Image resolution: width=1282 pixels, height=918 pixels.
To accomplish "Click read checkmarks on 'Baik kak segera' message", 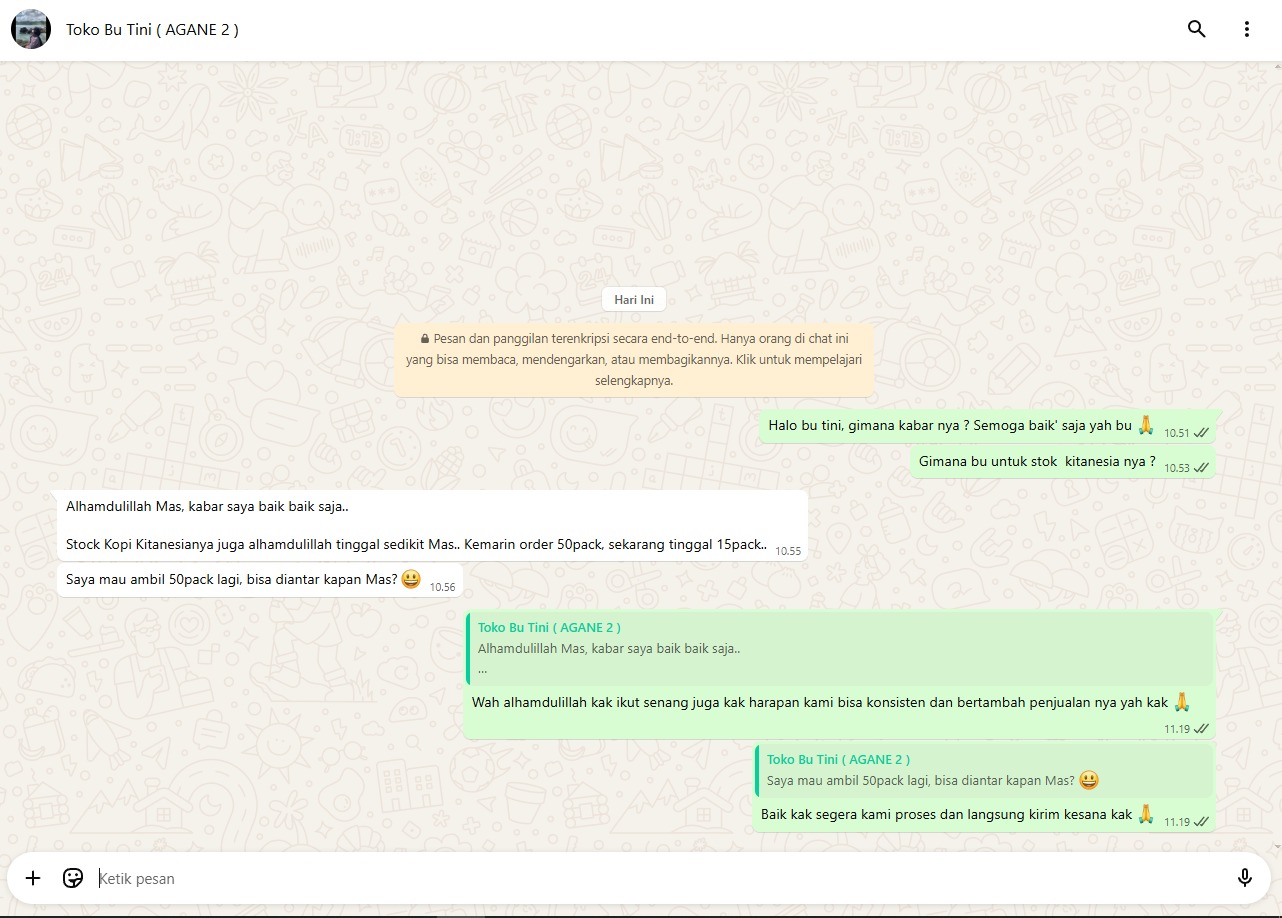I will pos(1202,821).
